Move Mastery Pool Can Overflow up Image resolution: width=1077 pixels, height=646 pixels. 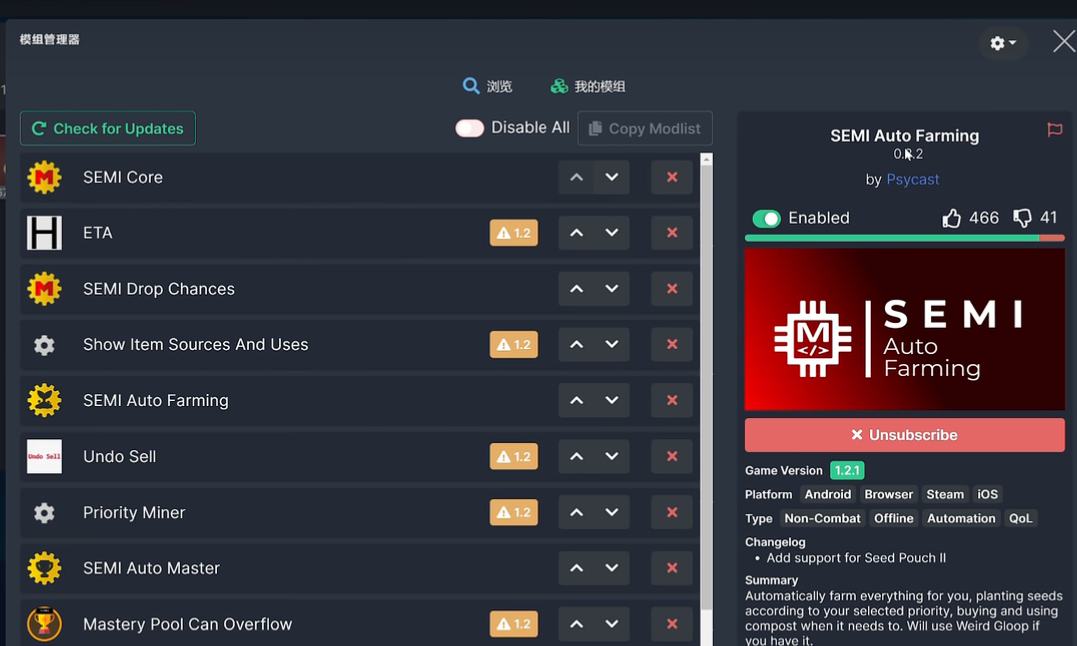pos(576,624)
